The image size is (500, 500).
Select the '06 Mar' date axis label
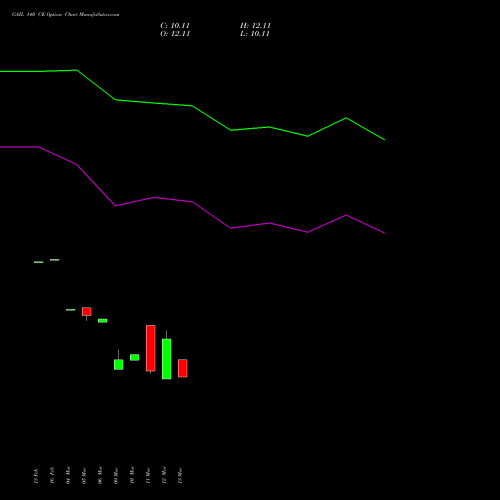tap(100, 475)
